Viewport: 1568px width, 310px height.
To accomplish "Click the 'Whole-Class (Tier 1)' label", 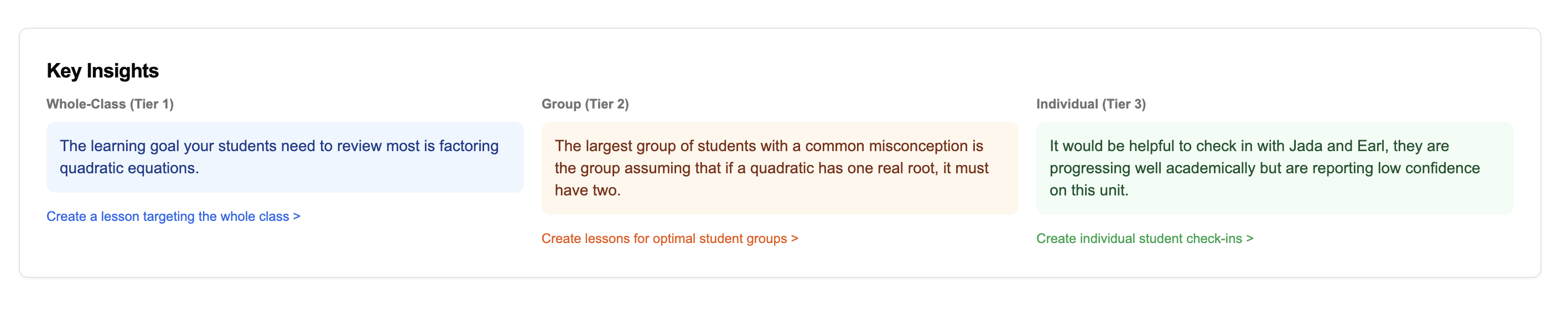I will click(x=110, y=104).
